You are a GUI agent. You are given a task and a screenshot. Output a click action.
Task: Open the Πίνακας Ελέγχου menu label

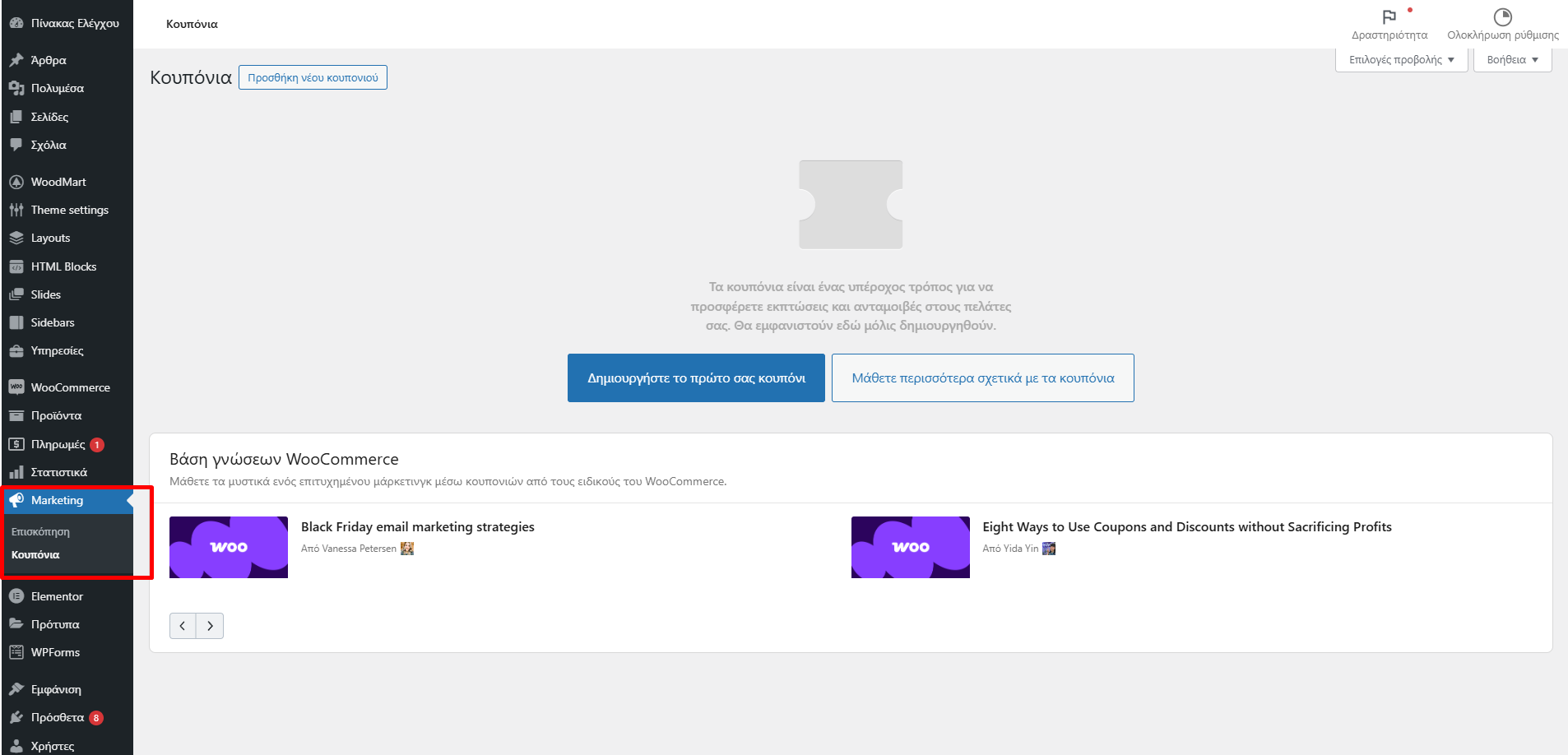(x=75, y=23)
